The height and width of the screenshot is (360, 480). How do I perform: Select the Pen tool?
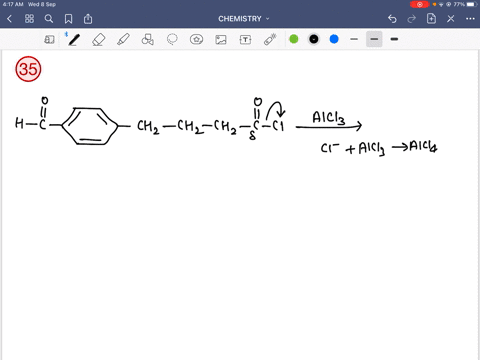pyautogui.click(x=74, y=39)
